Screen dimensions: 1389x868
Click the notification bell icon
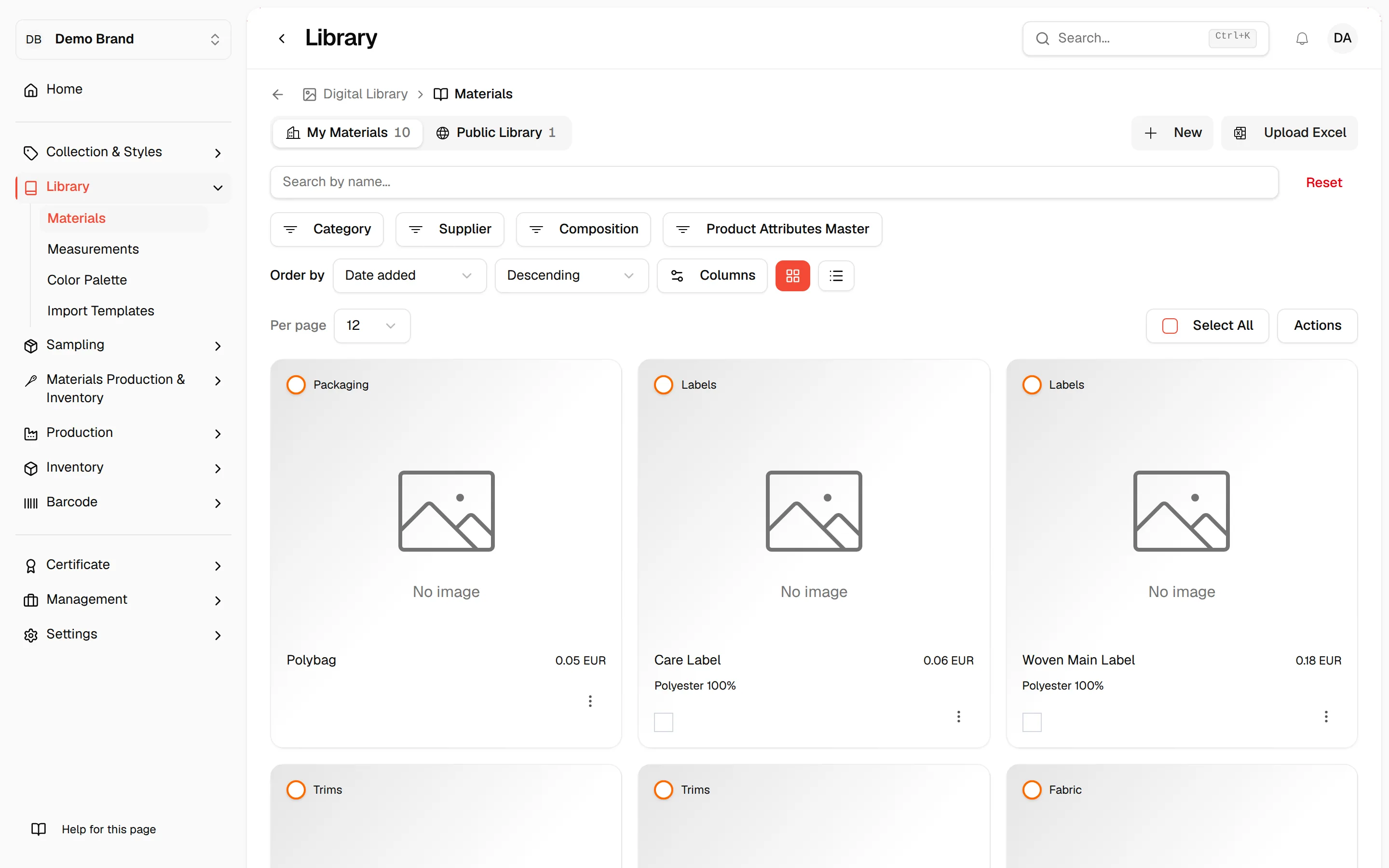(1302, 39)
